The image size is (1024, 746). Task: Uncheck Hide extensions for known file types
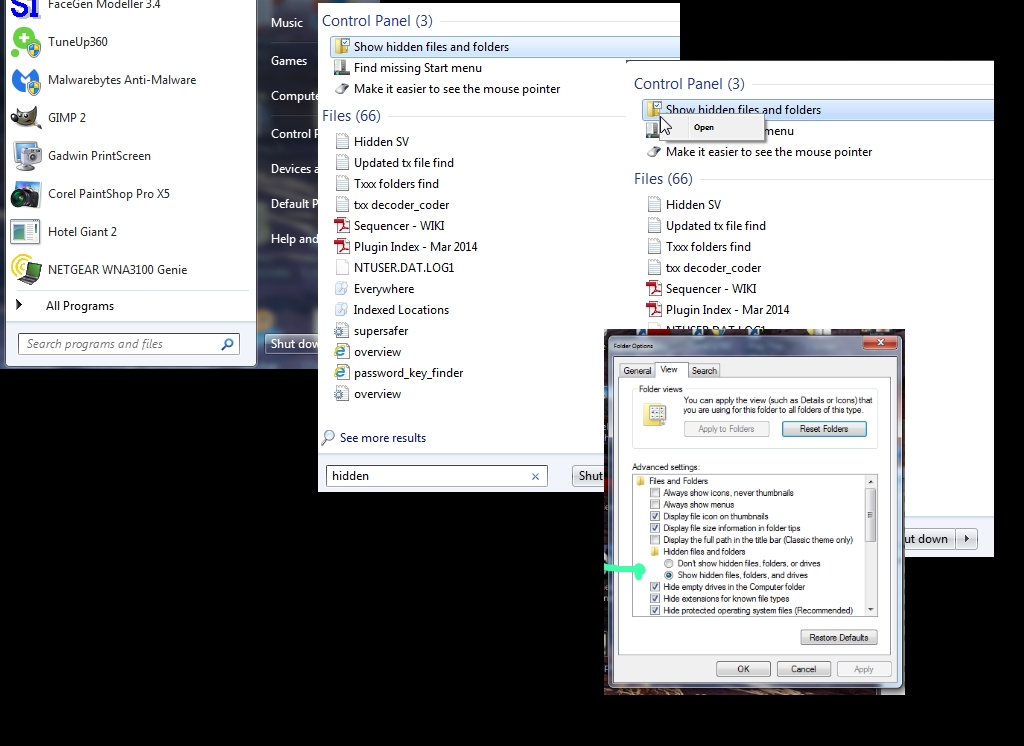tap(655, 599)
